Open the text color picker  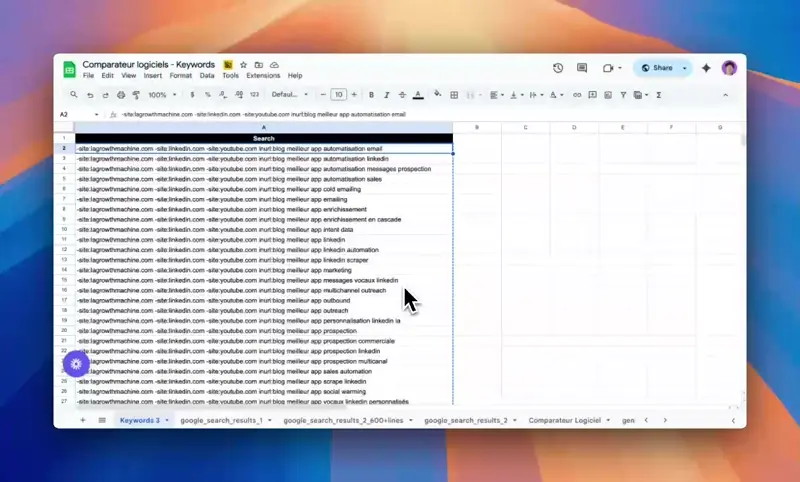(x=418, y=95)
